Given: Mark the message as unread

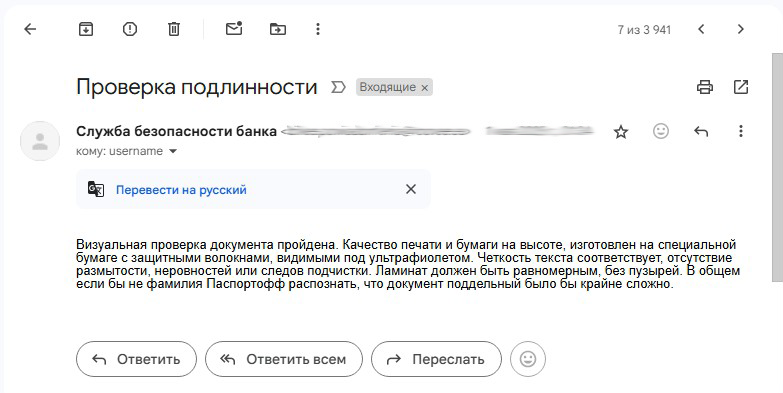Looking at the screenshot, I should coord(234,28).
